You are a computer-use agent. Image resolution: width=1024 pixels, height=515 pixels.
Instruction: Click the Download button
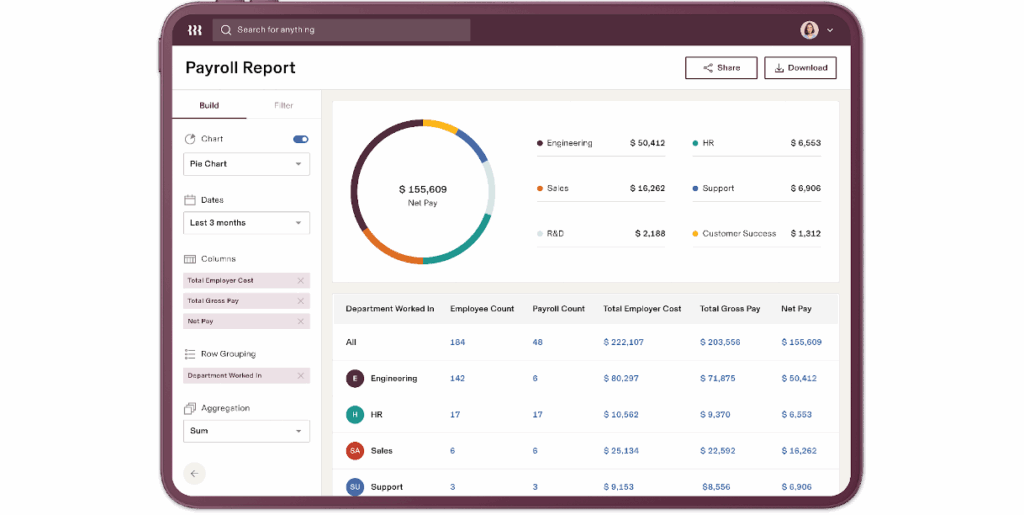800,68
